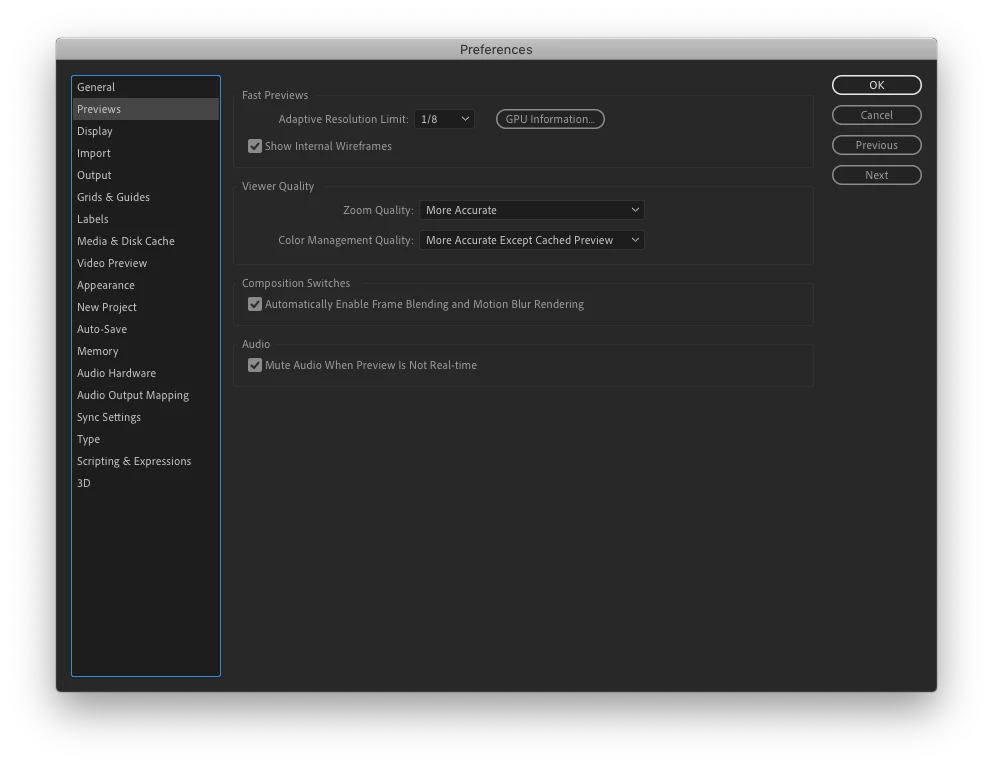
Task: Go to Previous preferences page
Action: point(876,145)
